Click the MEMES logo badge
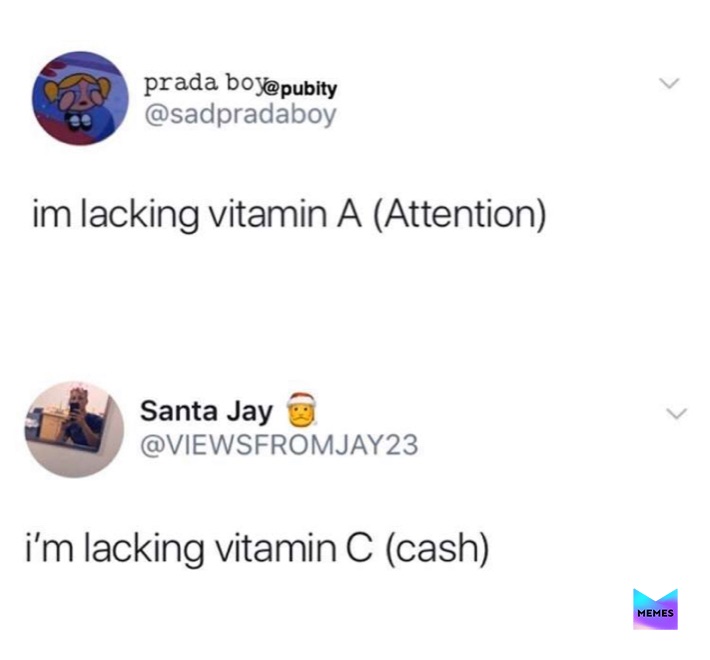Screen dimensions: 710x660 655,609
